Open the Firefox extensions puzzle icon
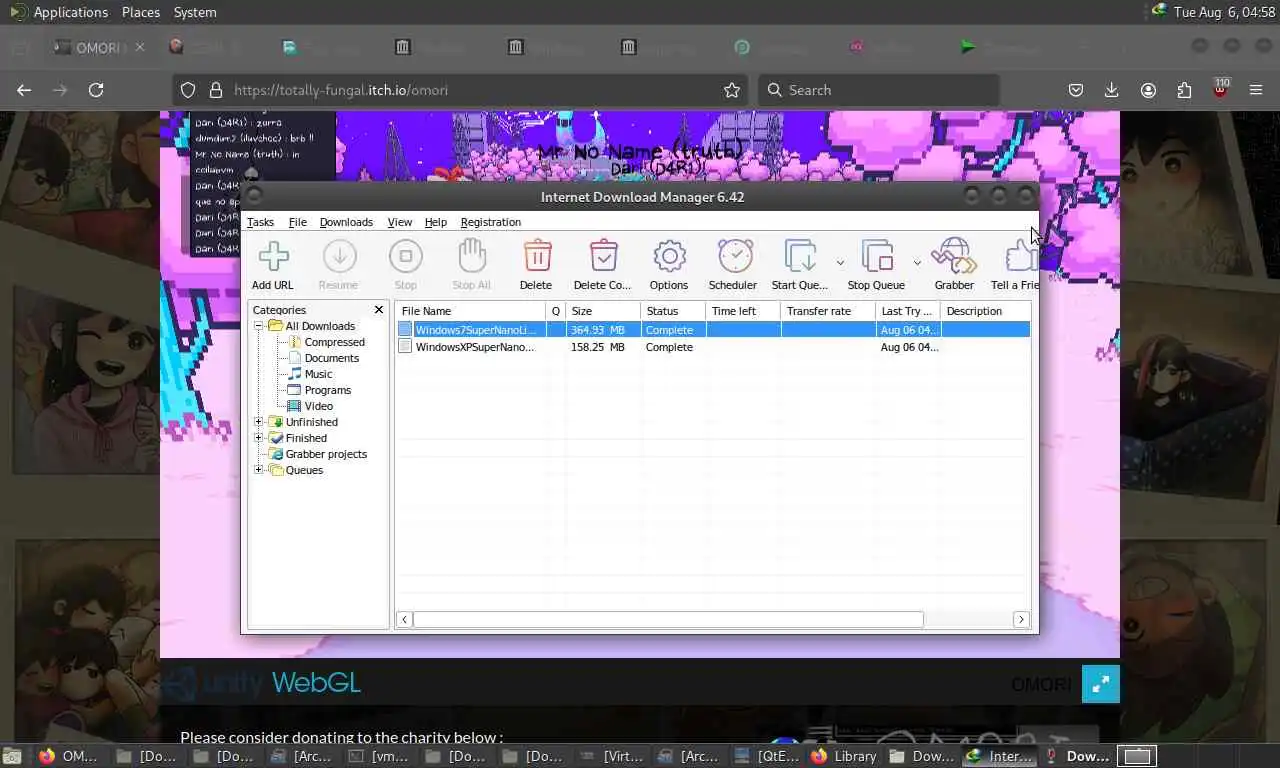This screenshot has width=1280, height=768. point(1184,90)
